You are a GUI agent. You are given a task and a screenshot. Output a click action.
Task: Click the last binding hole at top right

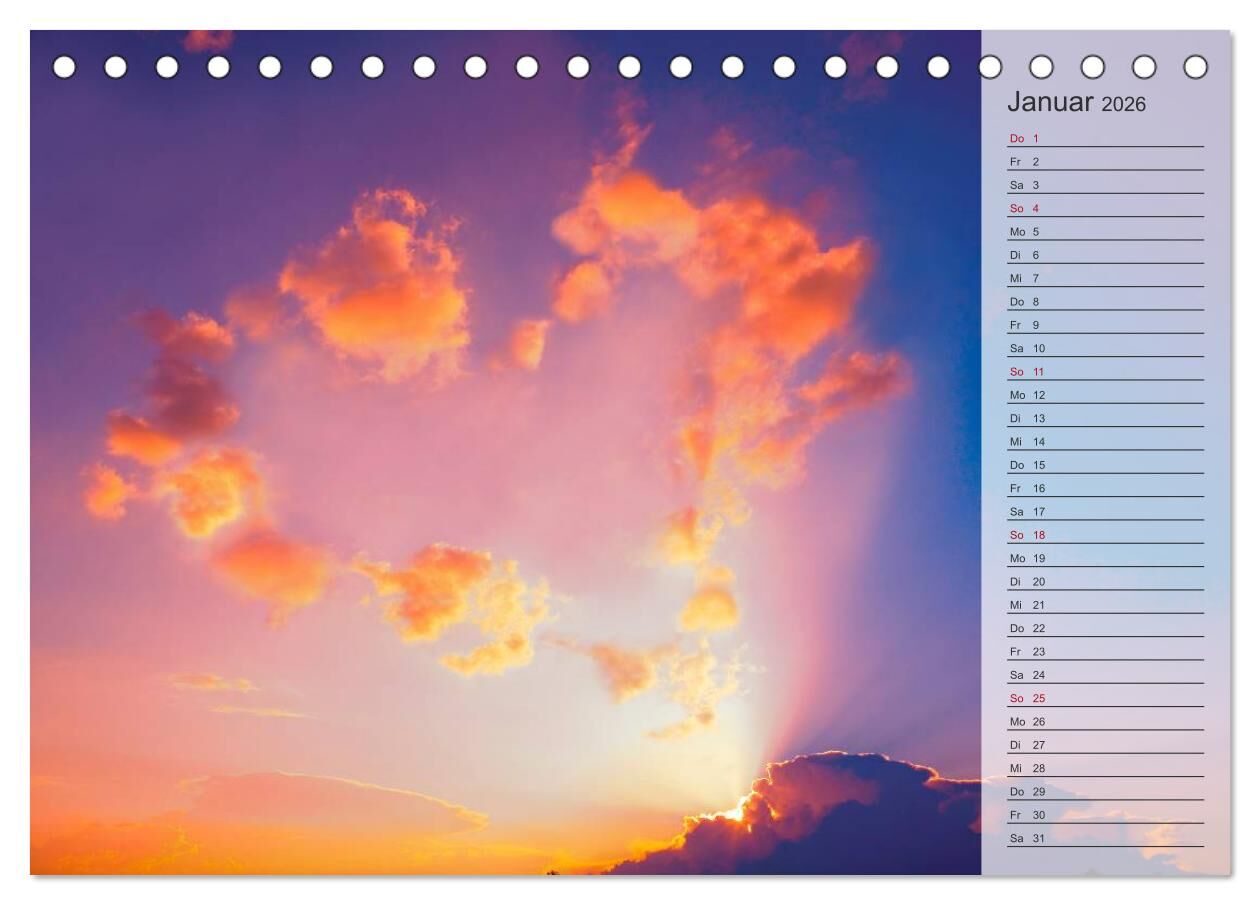pyautogui.click(x=1195, y=67)
